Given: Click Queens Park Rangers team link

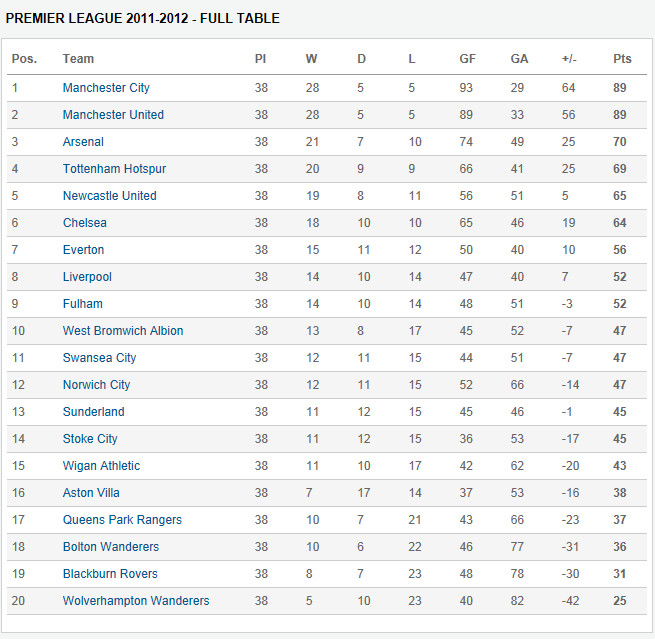Looking at the screenshot, I should pos(122,520).
